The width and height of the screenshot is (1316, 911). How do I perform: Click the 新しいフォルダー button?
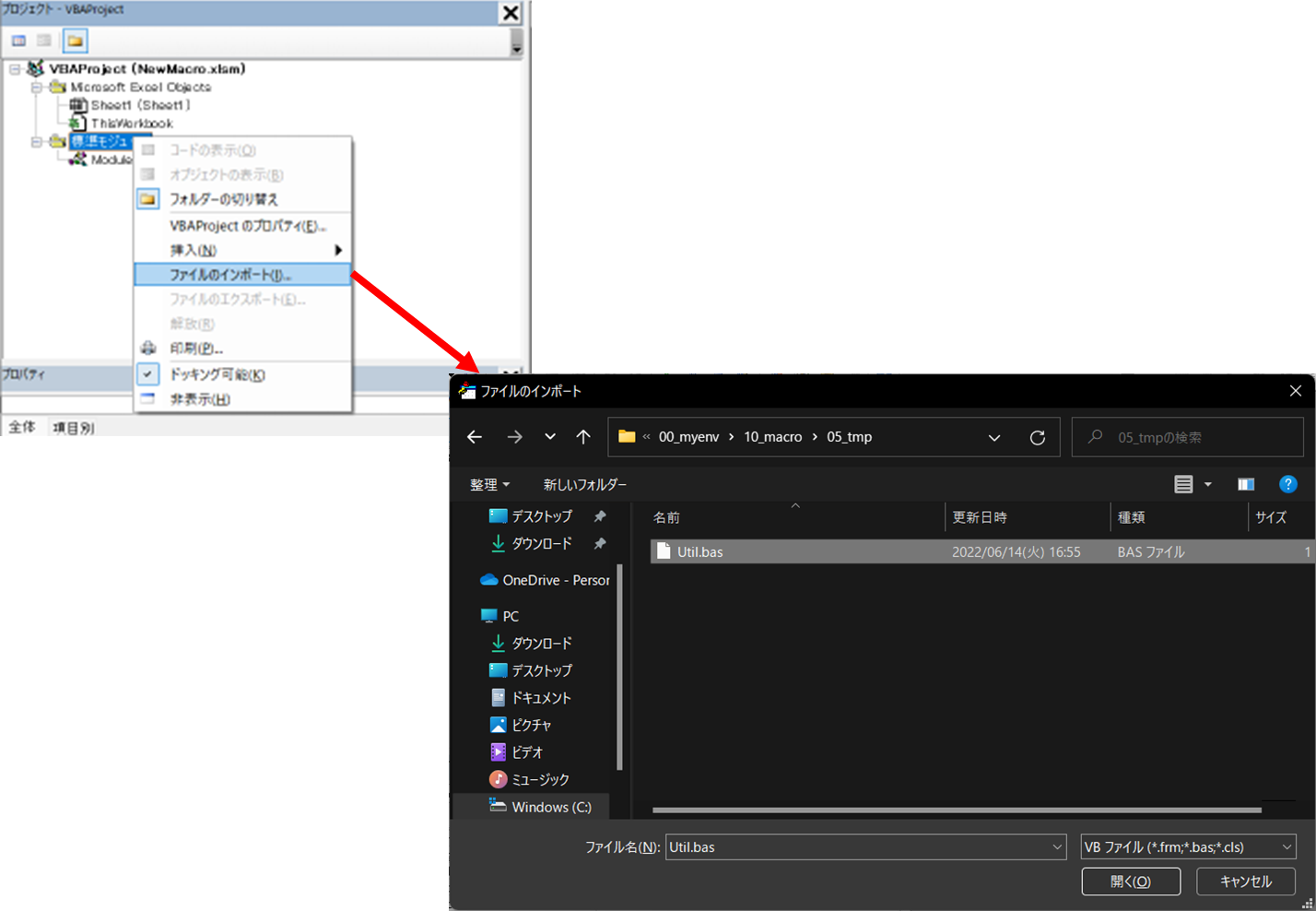tap(585, 484)
